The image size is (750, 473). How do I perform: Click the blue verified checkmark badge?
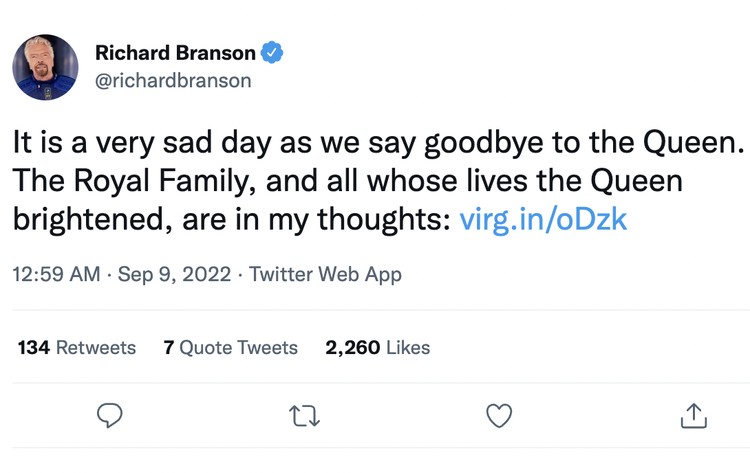tap(272, 53)
